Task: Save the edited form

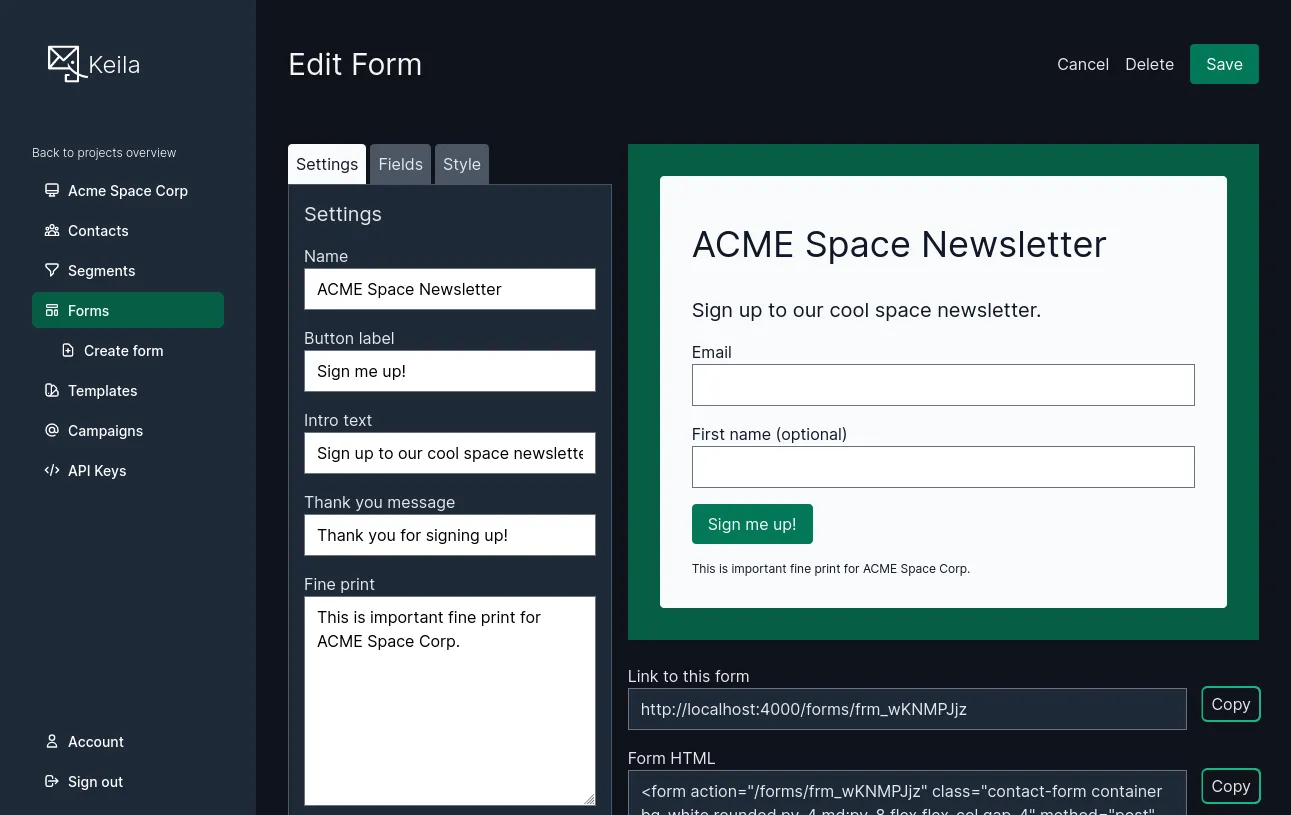Action: (x=1224, y=63)
